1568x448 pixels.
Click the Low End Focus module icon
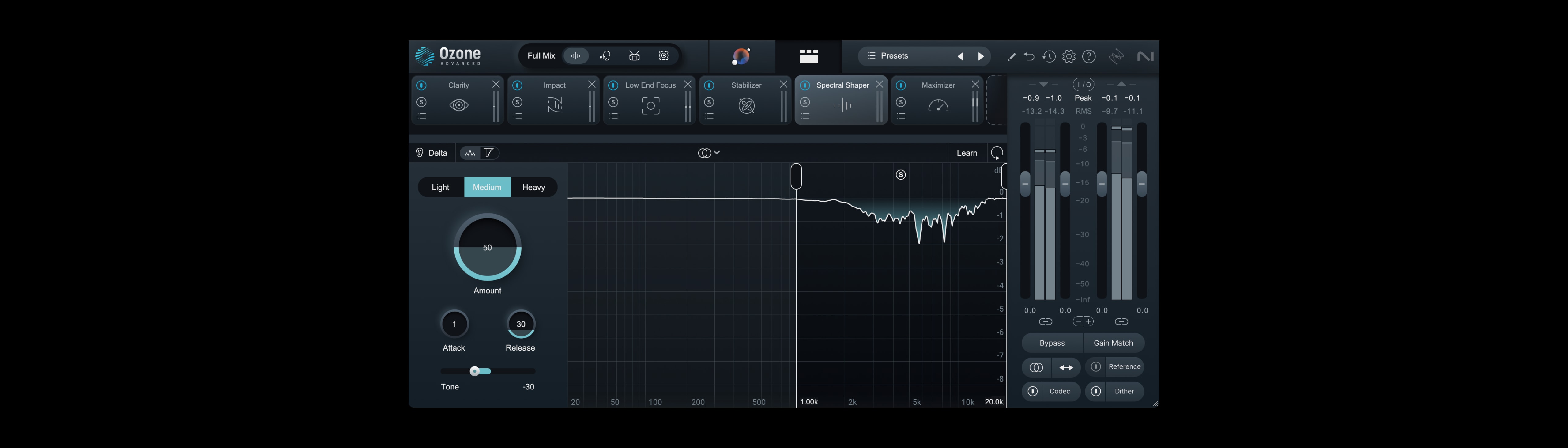coord(651,106)
